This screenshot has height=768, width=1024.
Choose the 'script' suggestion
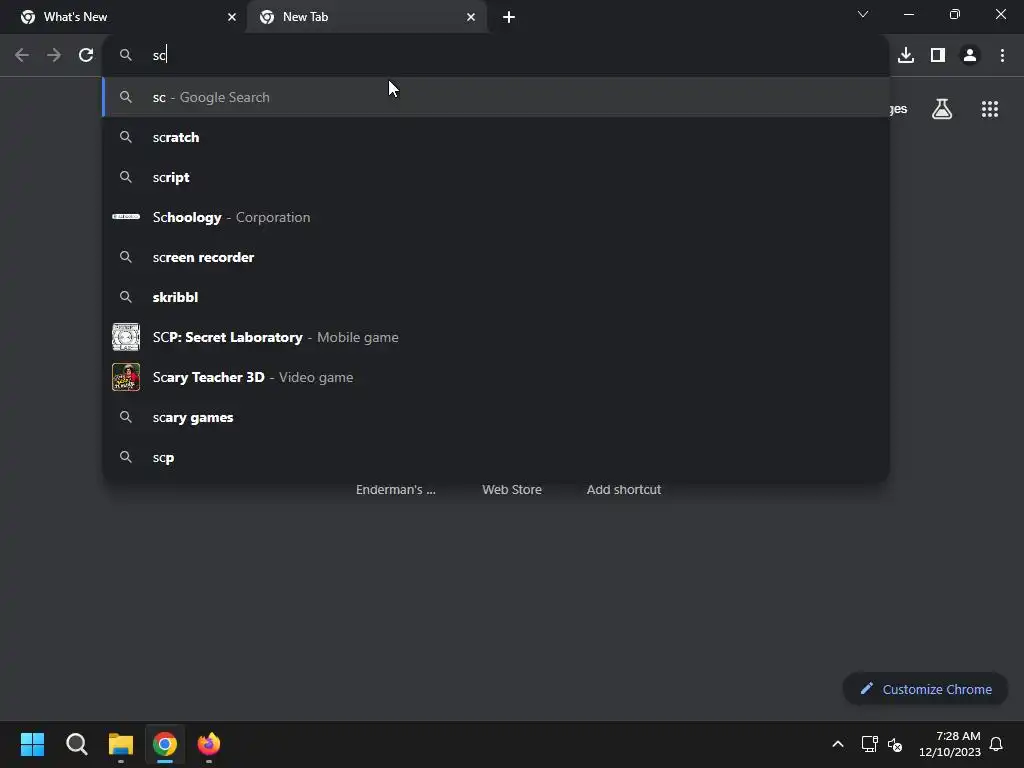coord(496,177)
